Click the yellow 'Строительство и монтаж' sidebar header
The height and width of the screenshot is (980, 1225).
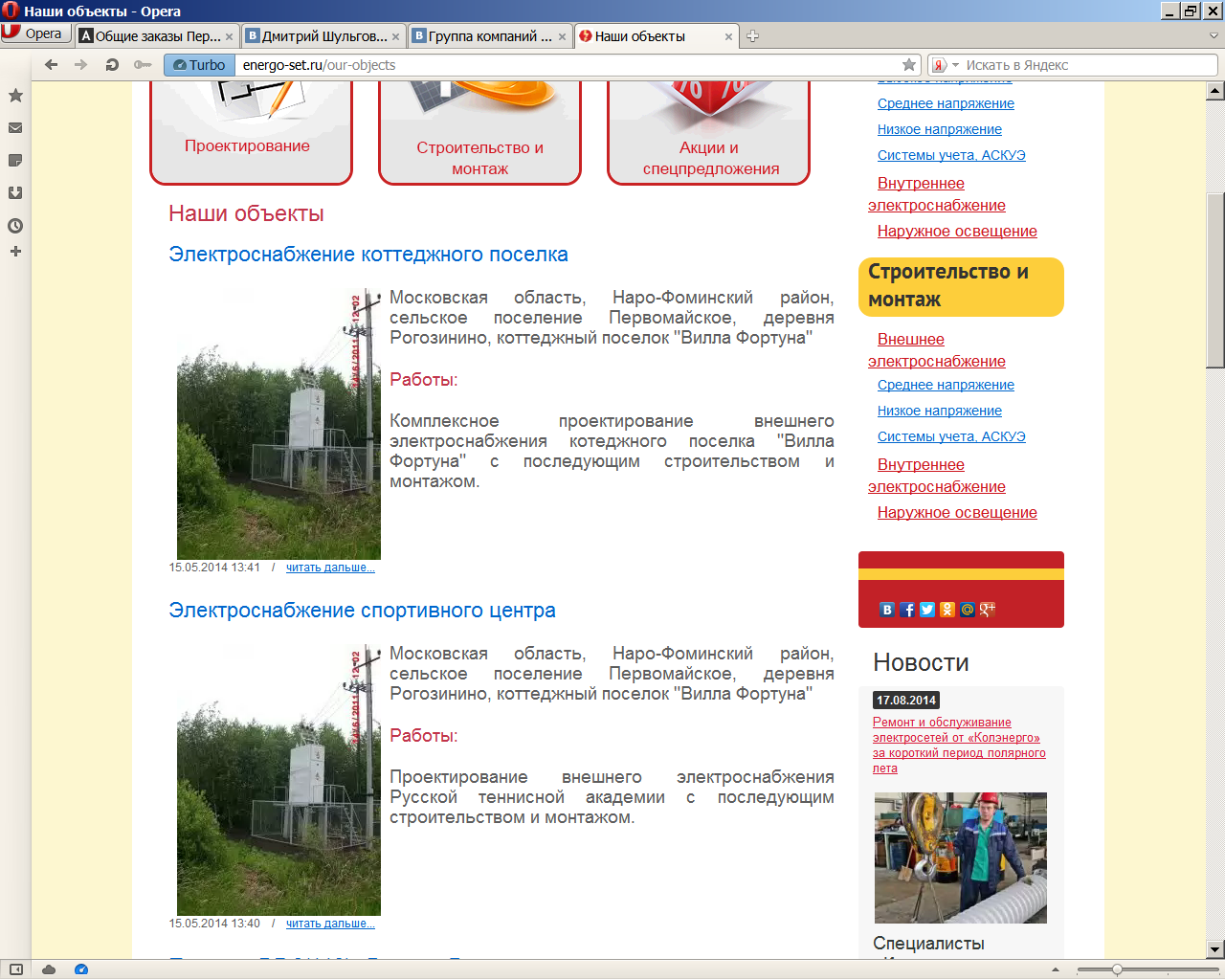[x=961, y=286]
